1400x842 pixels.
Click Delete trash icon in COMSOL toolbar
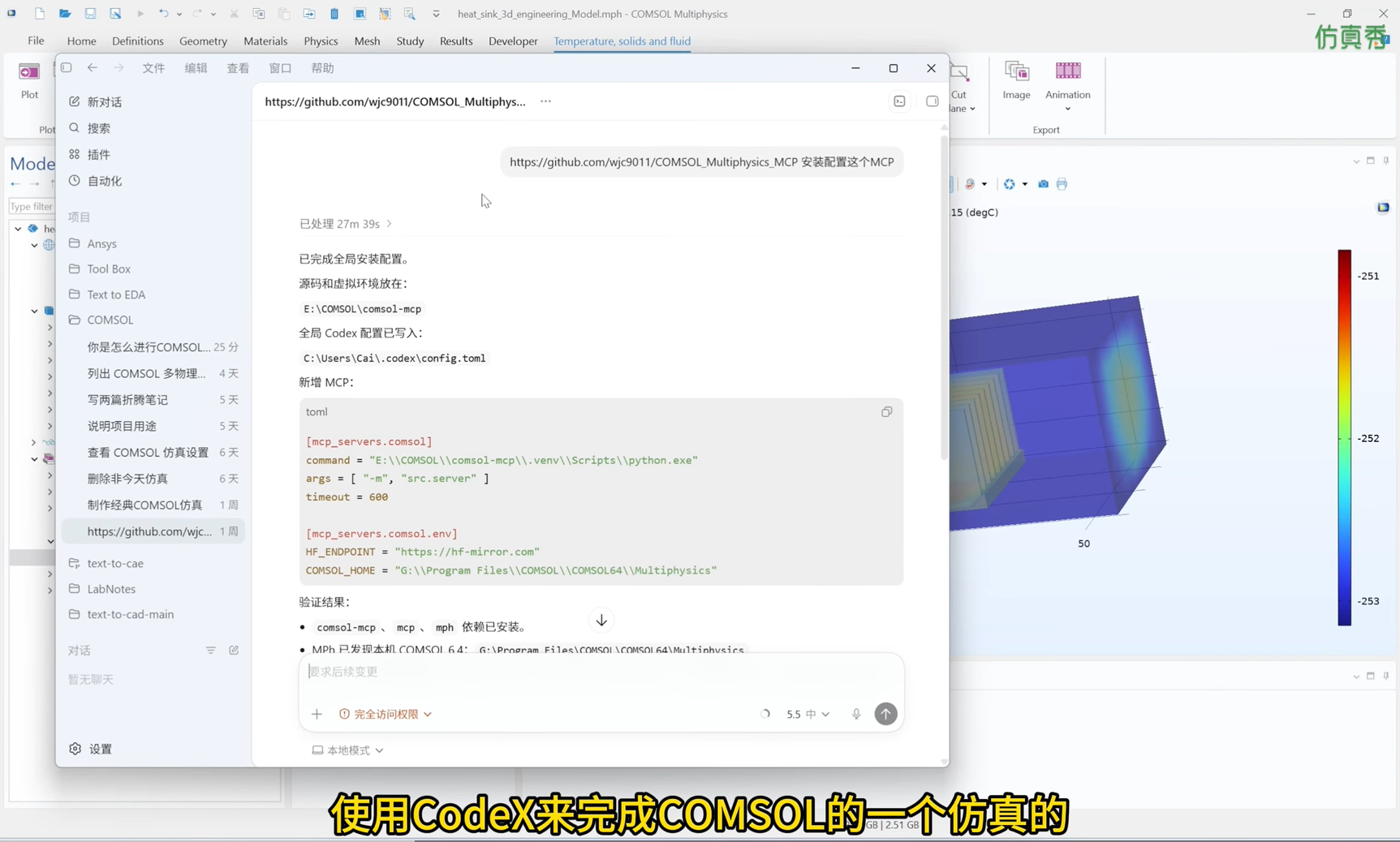point(334,14)
